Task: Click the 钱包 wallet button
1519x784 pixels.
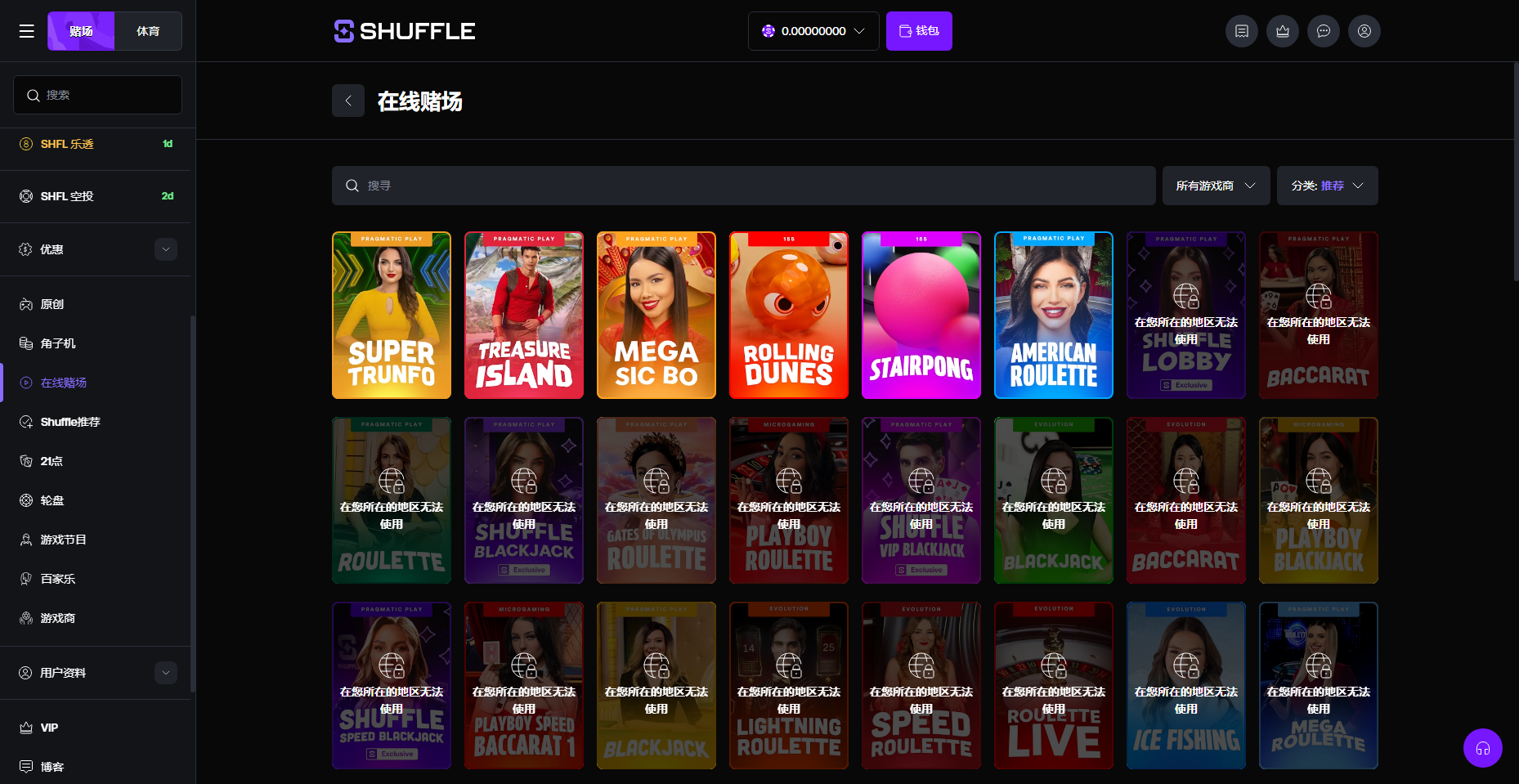Action: 919,31
